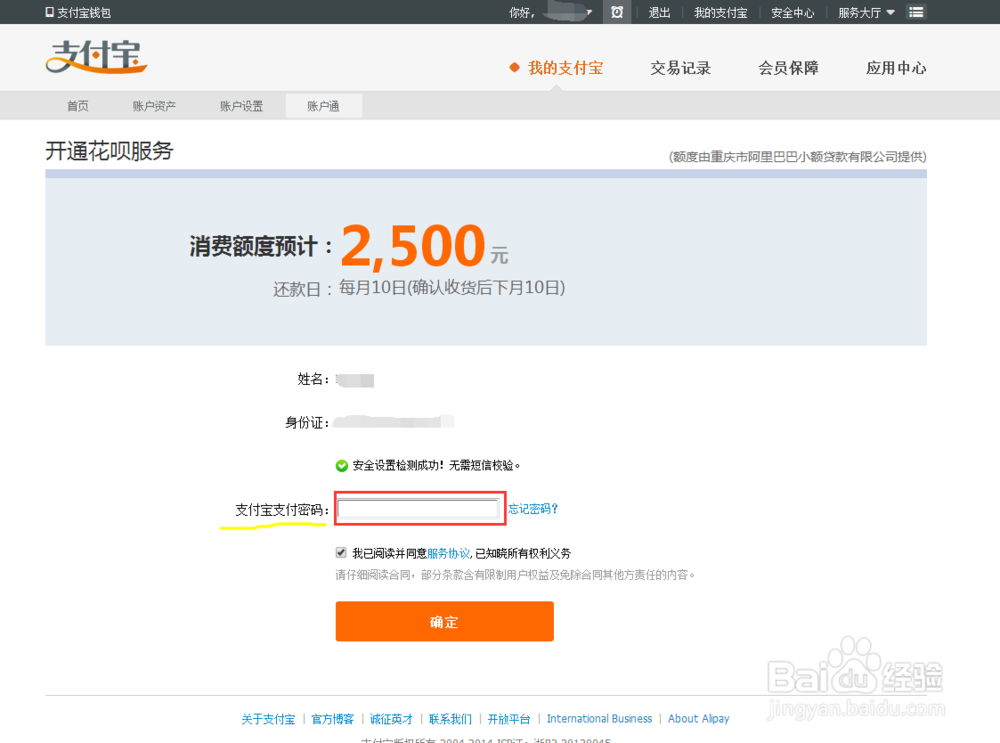Open 应用中心 from the navigation
Screen dimensions: 1000x743
(x=896, y=68)
